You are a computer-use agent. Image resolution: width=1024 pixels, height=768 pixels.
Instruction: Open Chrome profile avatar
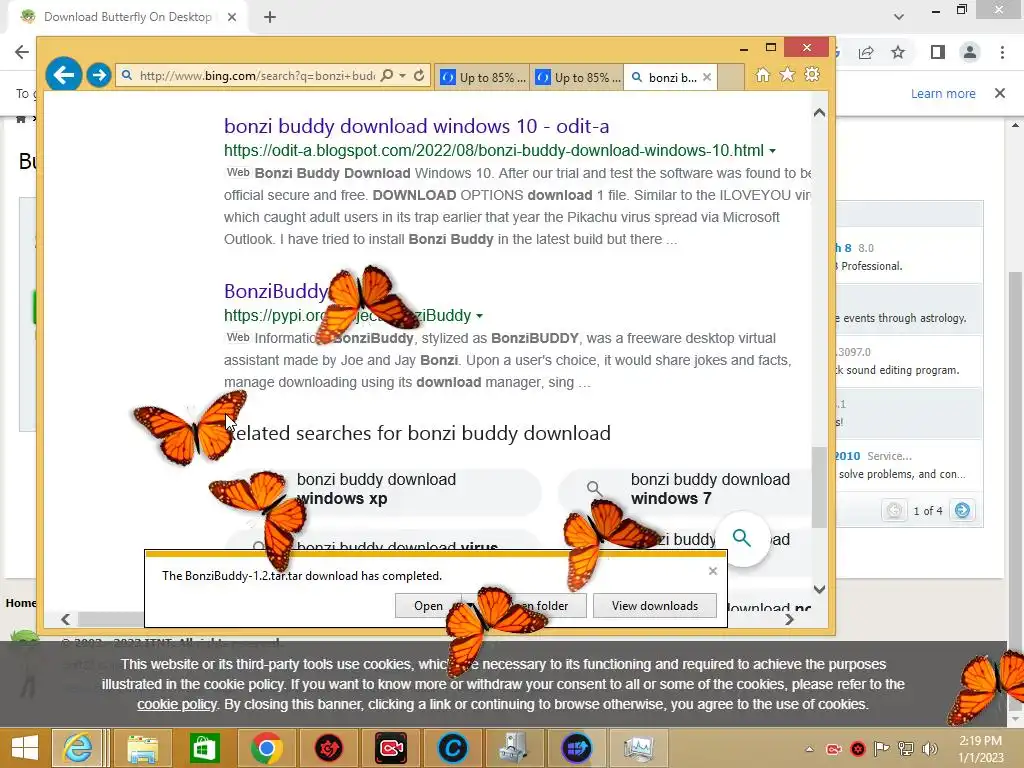coord(970,52)
